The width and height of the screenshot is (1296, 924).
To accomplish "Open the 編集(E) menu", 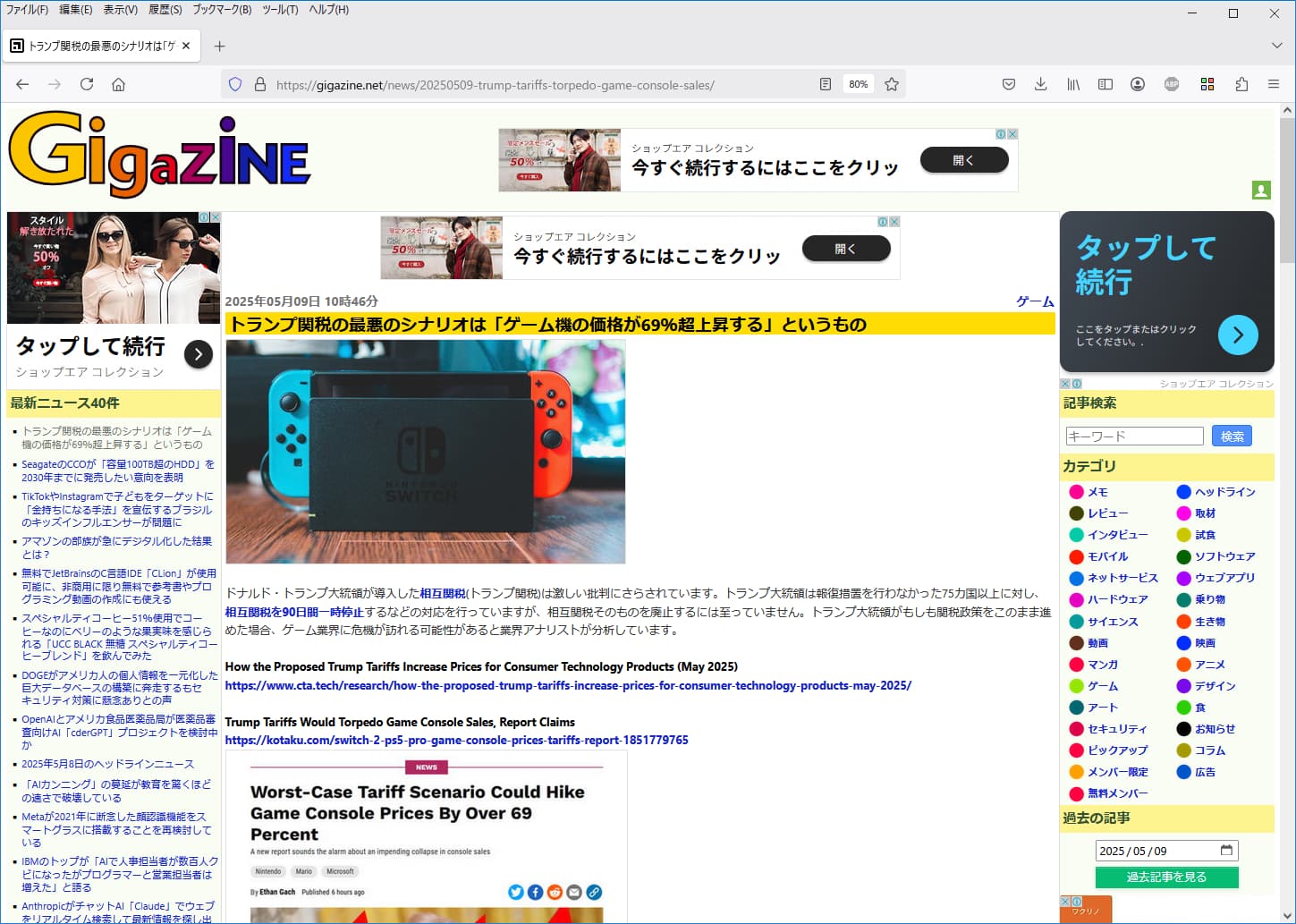I will point(76,10).
